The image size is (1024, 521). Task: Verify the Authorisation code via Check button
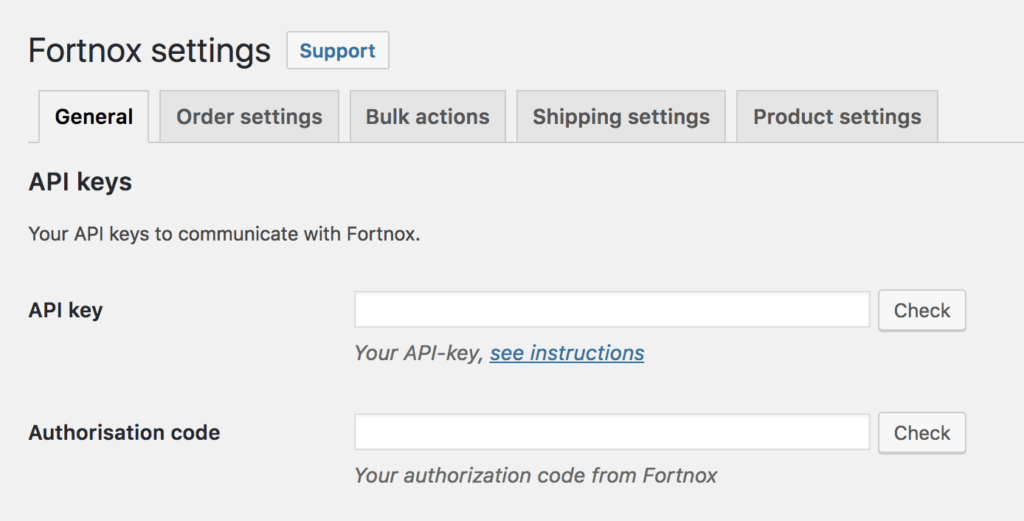921,432
